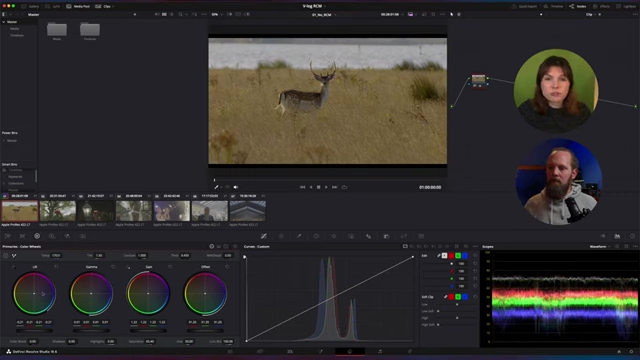Show the Nodes panel
The height and width of the screenshot is (360, 640).
click(578, 7)
